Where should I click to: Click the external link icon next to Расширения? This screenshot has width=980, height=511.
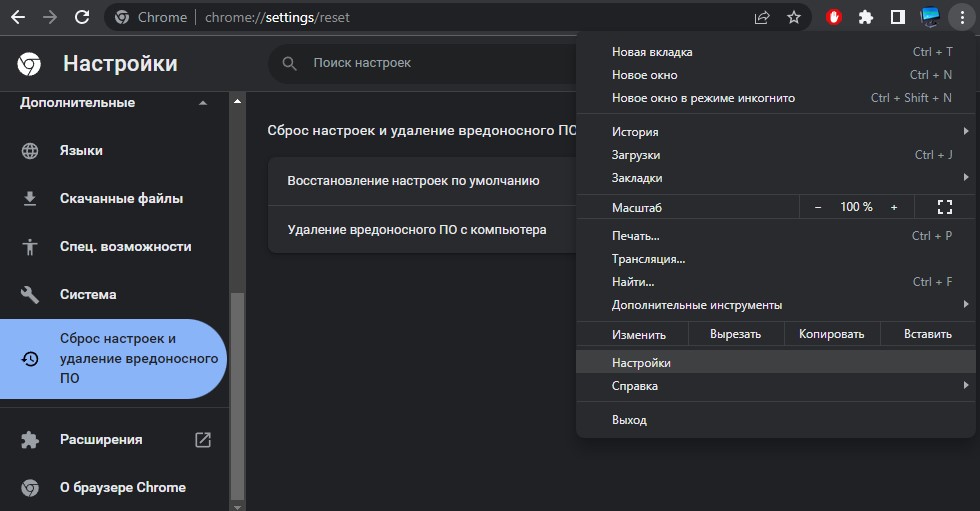(203, 440)
